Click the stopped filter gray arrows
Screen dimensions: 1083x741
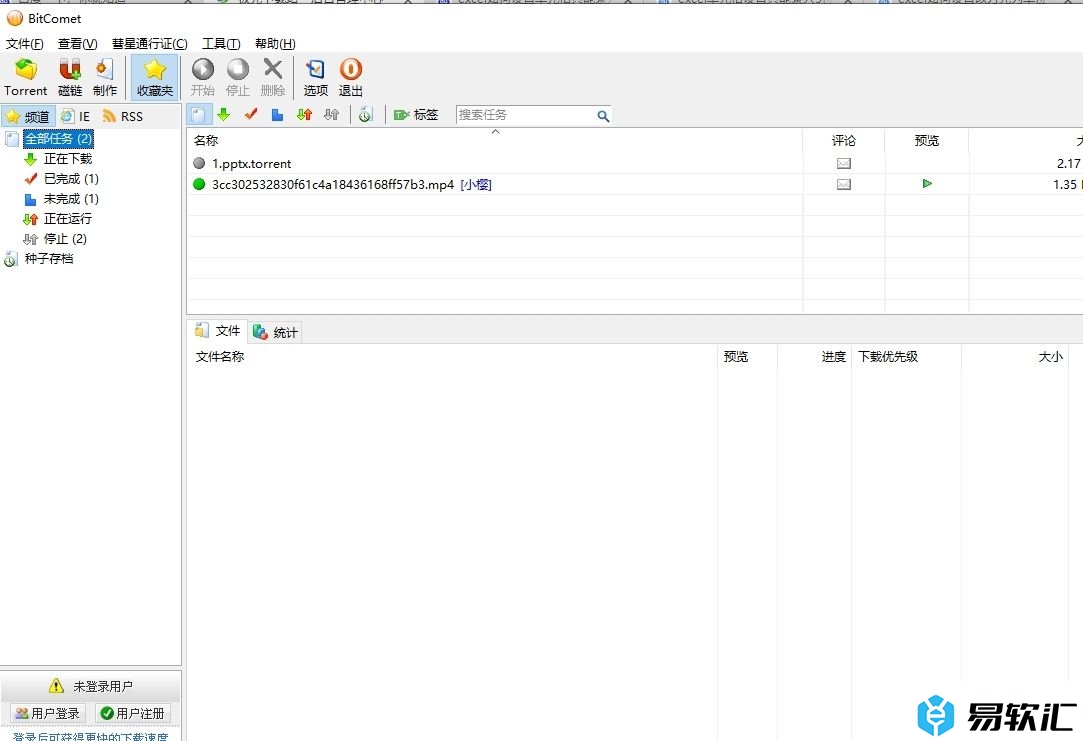(332, 115)
